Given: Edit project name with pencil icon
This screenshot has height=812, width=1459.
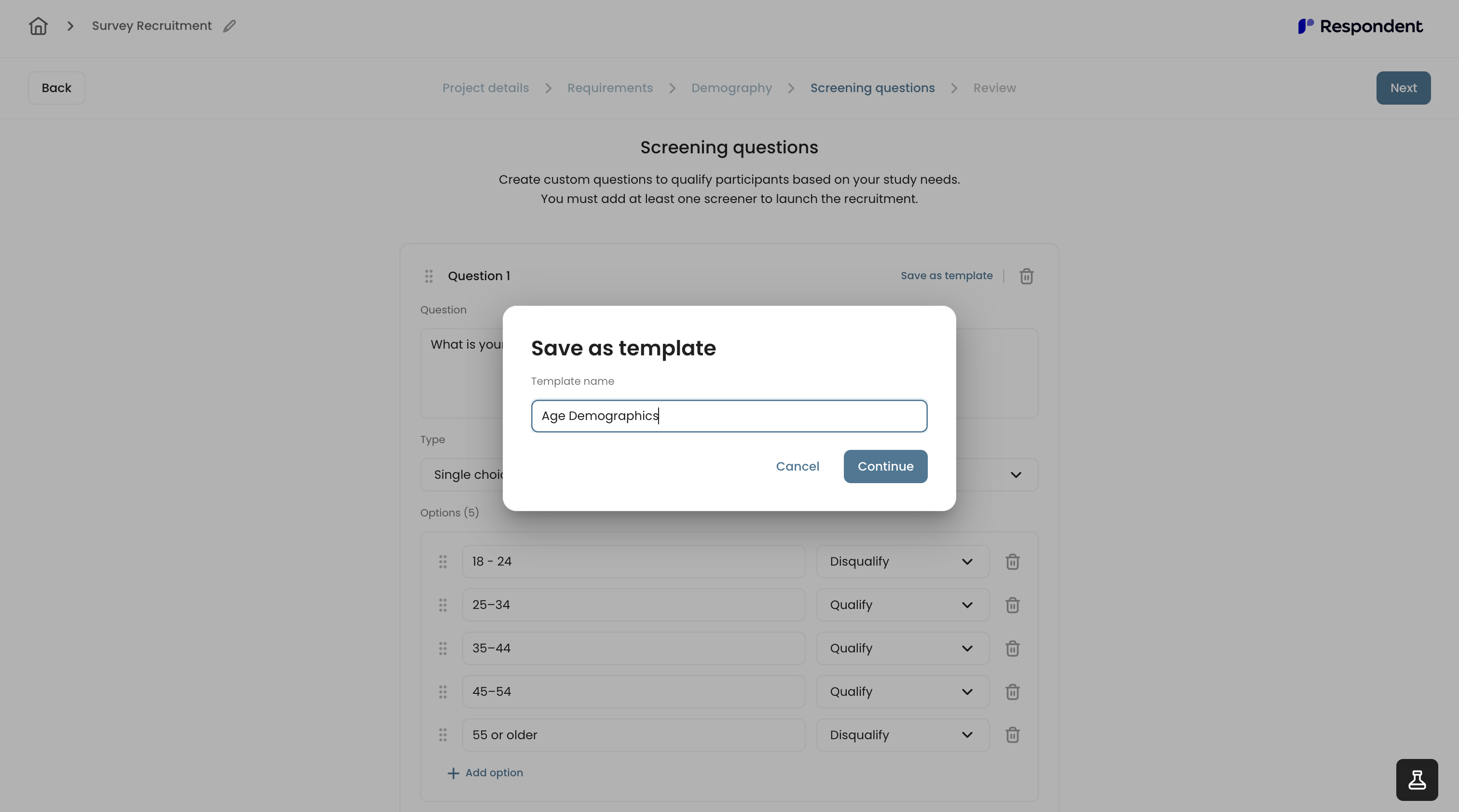Looking at the screenshot, I should tap(229, 26).
